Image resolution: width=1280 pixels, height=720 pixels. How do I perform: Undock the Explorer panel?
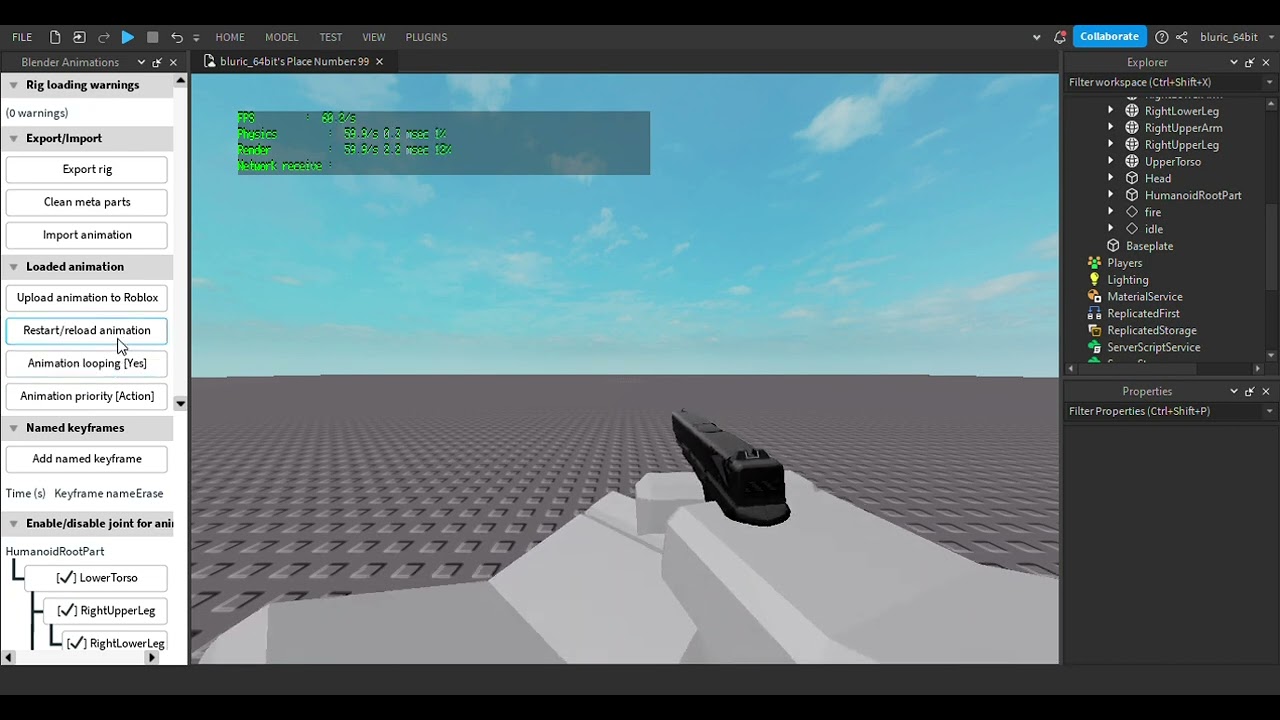[x=1250, y=62]
